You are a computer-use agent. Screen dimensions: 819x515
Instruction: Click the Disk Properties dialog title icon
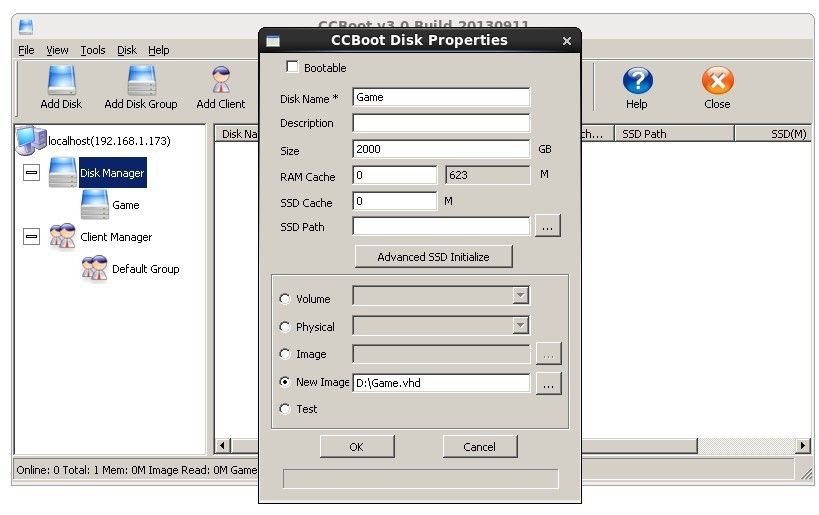click(273, 41)
